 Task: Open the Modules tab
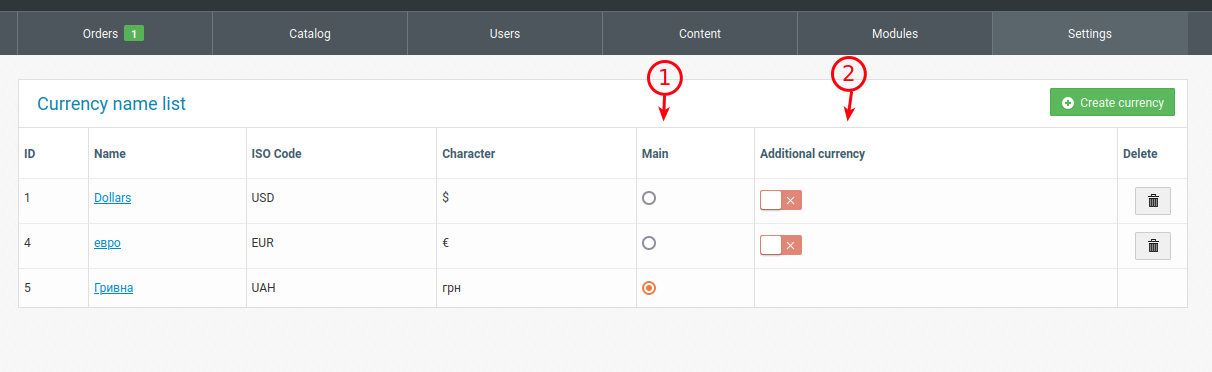895,34
